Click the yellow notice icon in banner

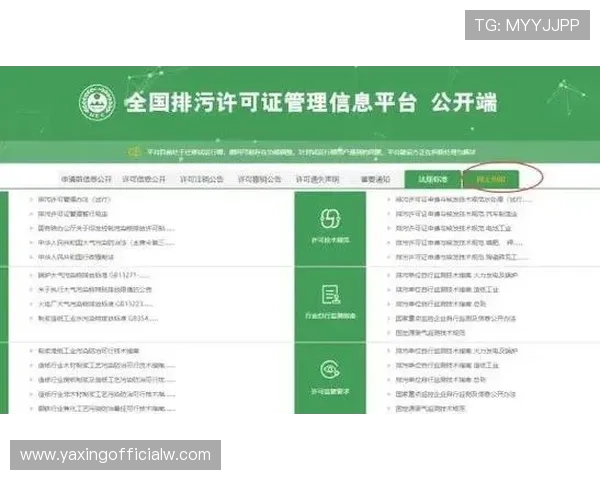134,152
